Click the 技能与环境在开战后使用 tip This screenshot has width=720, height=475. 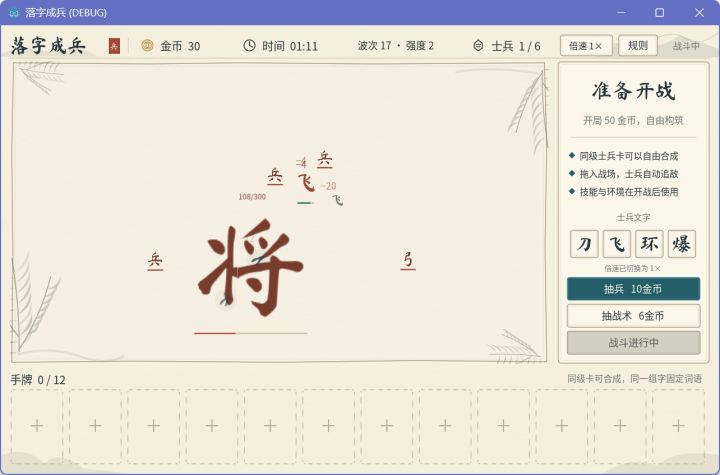pyautogui.click(x=629, y=192)
